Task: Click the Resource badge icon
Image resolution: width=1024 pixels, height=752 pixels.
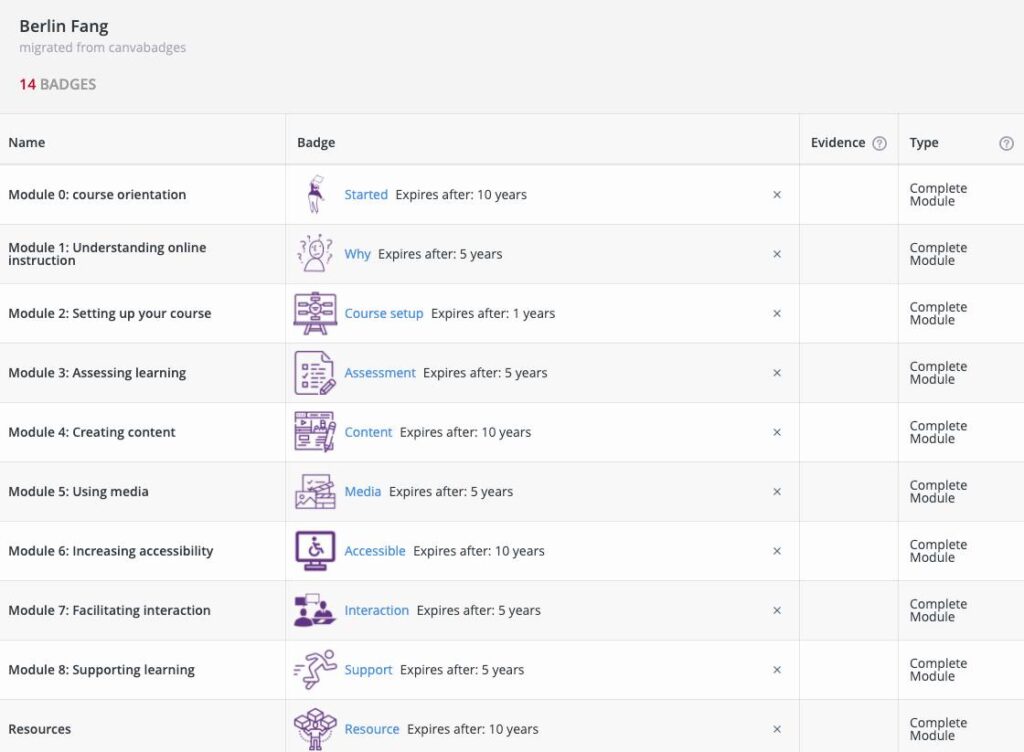Action: pos(315,729)
